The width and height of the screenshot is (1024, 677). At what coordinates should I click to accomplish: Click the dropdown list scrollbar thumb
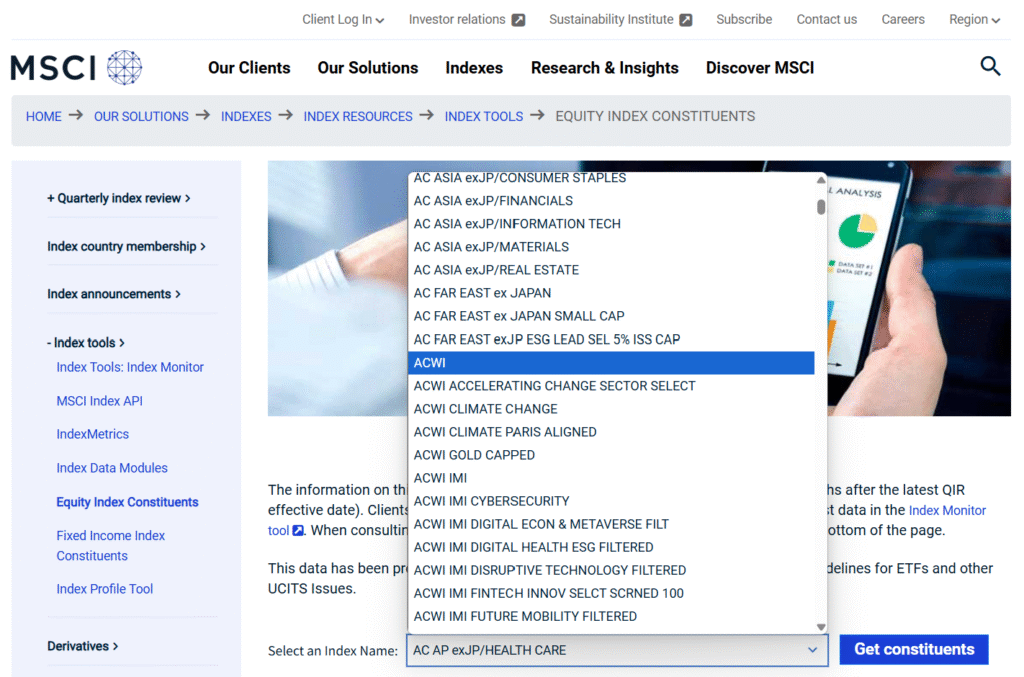coord(821,207)
